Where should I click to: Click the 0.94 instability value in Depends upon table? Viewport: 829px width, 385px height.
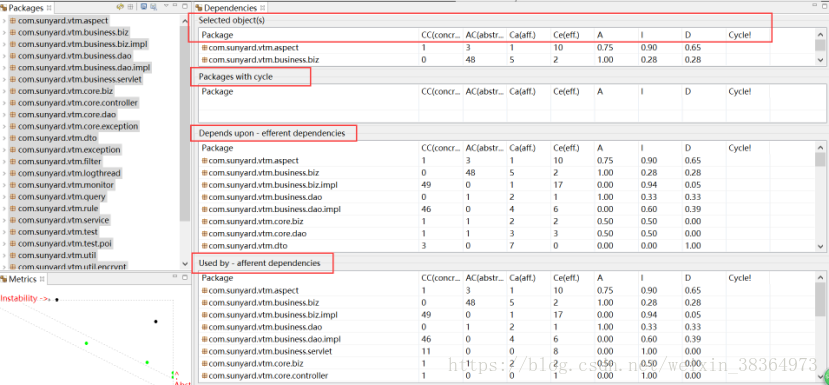[x=649, y=185]
